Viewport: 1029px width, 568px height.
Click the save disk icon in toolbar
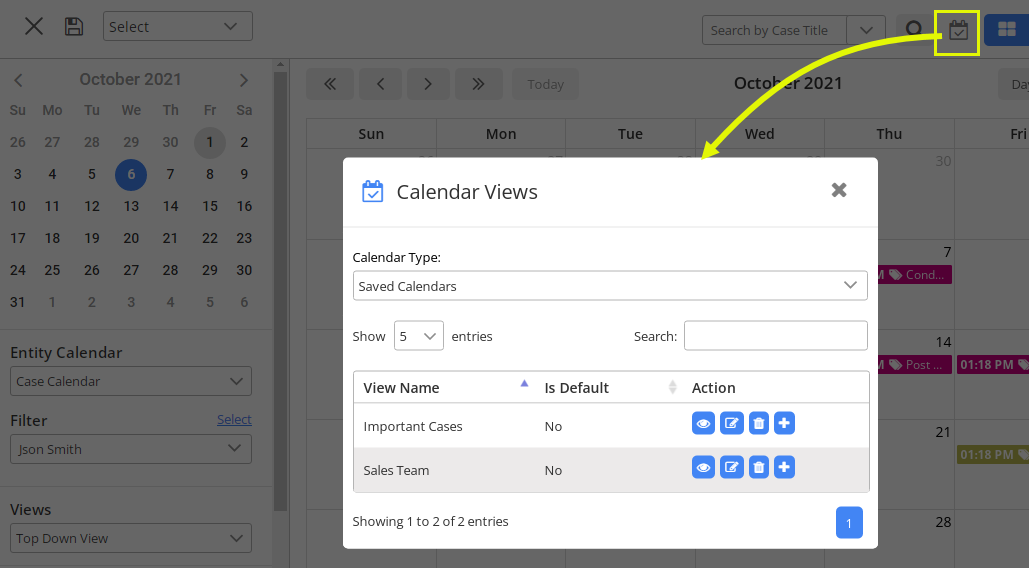pos(74,27)
